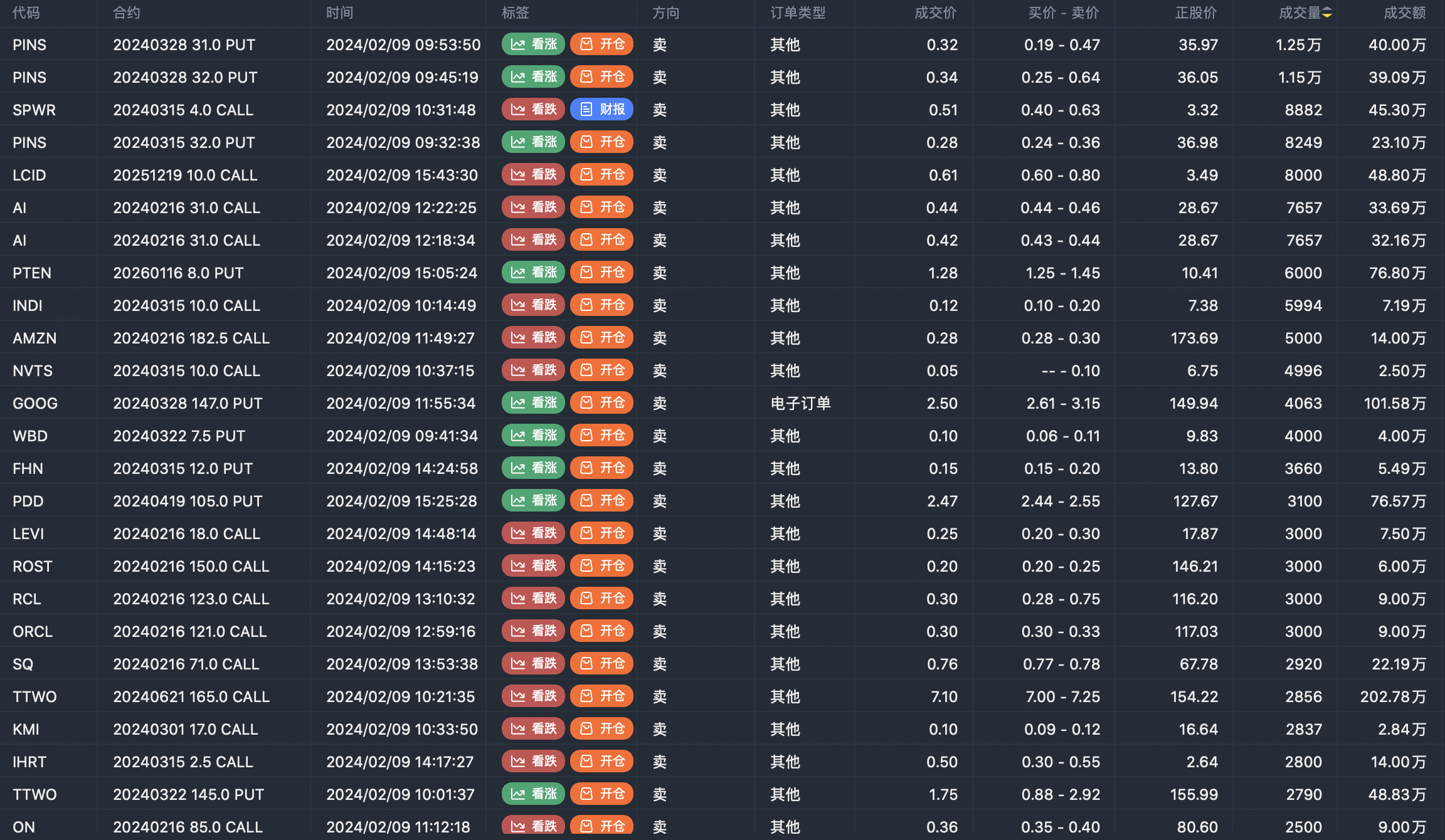Click the 订单类型 column header
This screenshot has height=840, width=1445.
tap(798, 13)
